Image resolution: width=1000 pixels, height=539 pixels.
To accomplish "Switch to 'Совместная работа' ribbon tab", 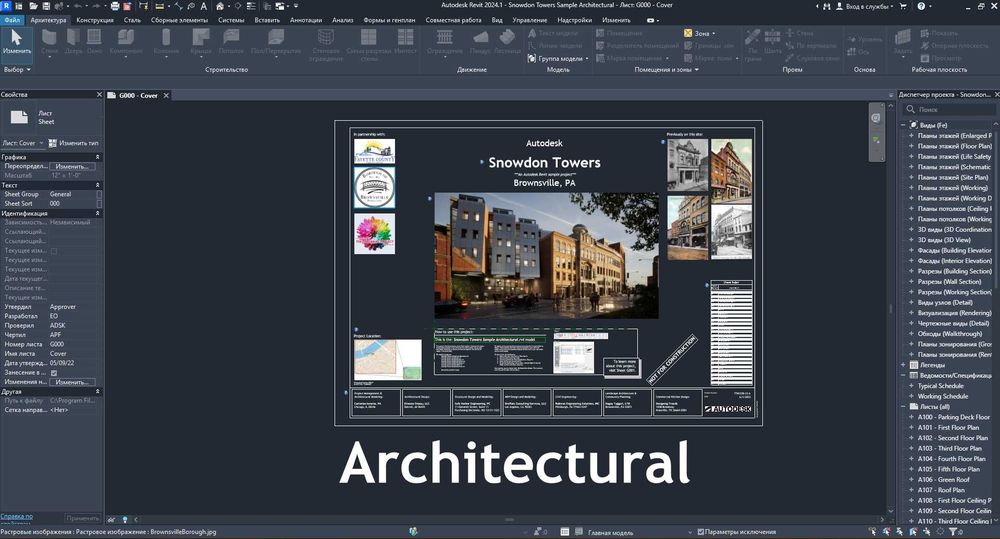I will pyautogui.click(x=453, y=20).
